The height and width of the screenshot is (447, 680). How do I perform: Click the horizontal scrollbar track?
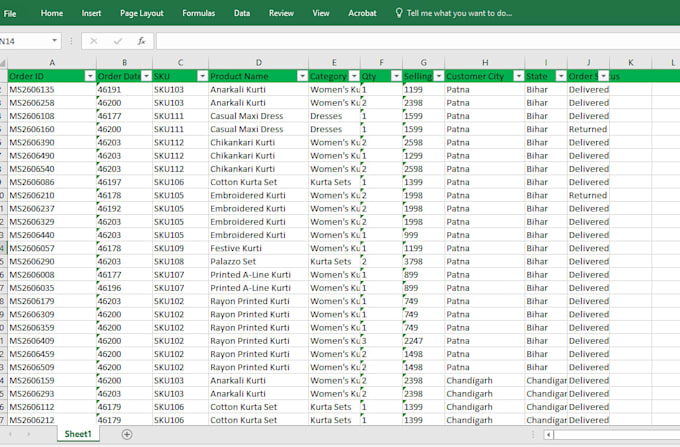[x=617, y=434]
